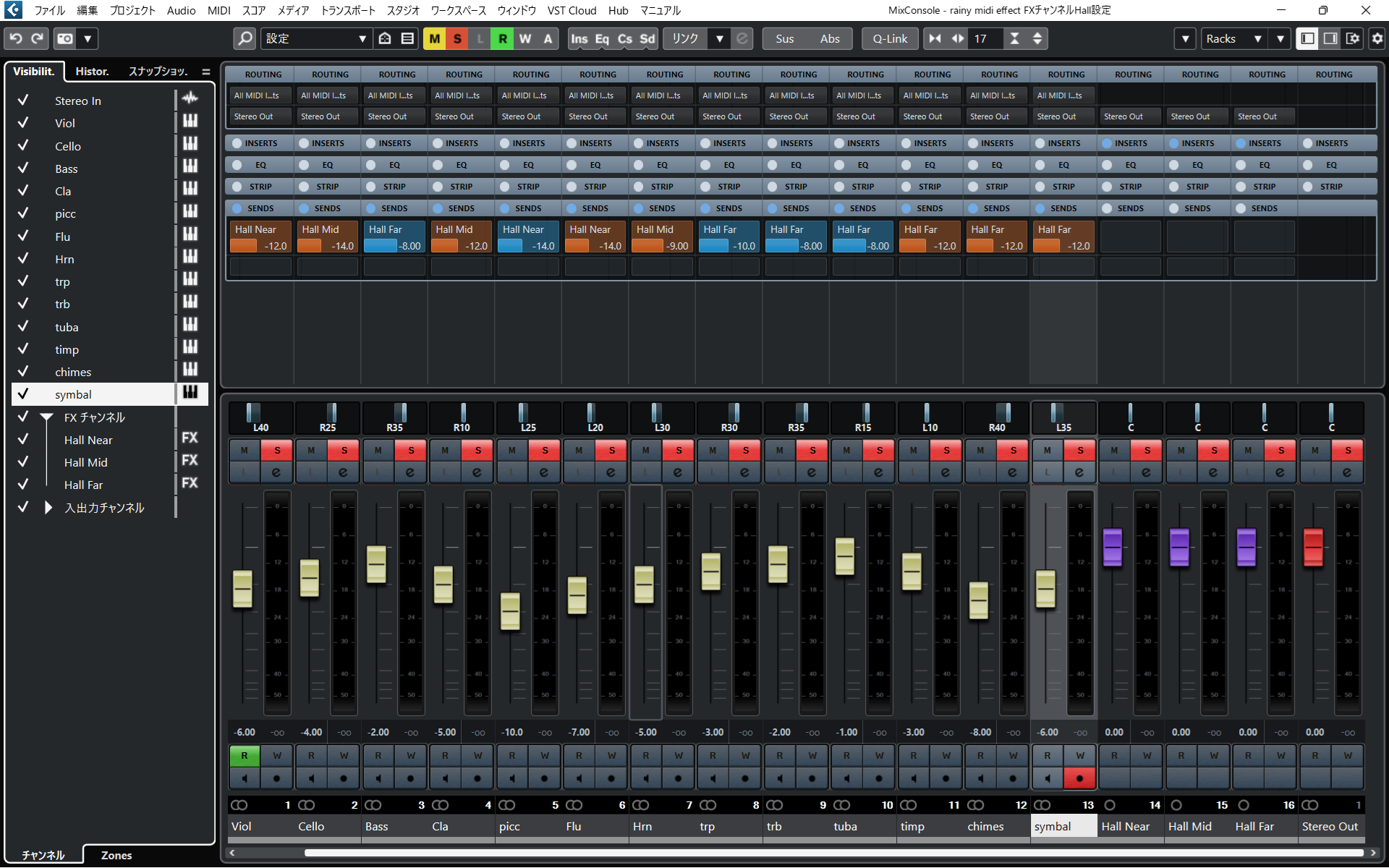Open Viol input routing All MIDI
Screen dimensions: 1389x868
pyautogui.click(x=262, y=95)
